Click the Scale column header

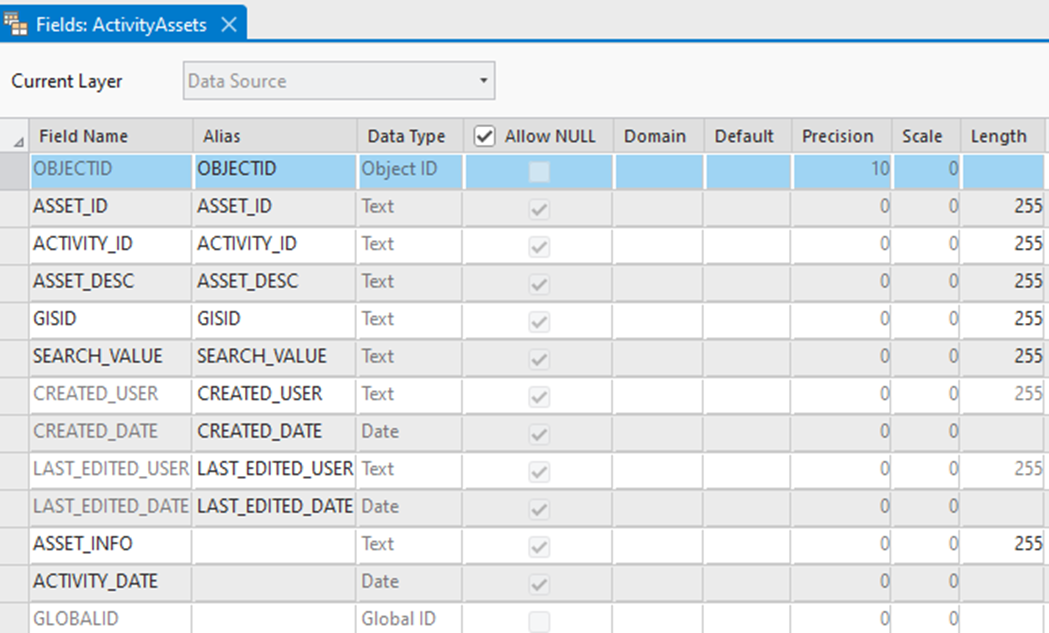(x=926, y=137)
